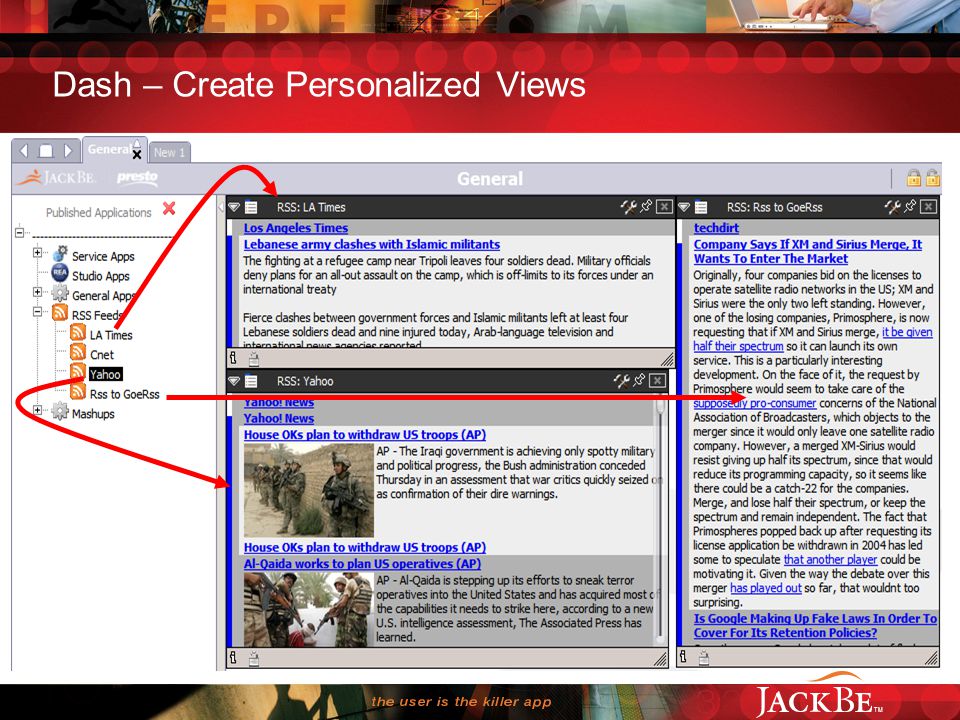This screenshot has height=720, width=960.
Task: Click the resize grip of the LA Times panel
Action: click(667, 359)
